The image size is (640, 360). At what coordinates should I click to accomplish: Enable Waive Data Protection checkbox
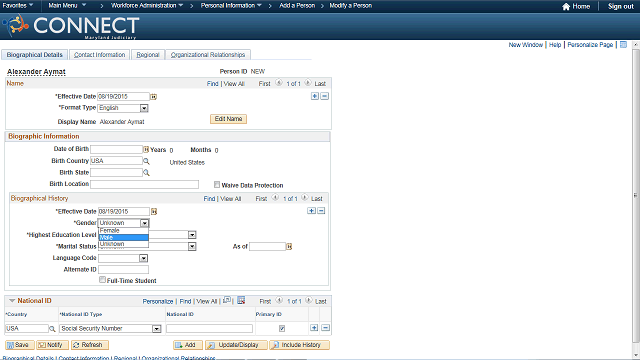(x=217, y=184)
